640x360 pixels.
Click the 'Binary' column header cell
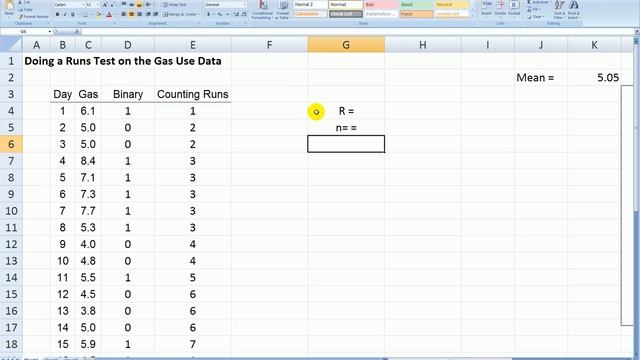(128, 94)
